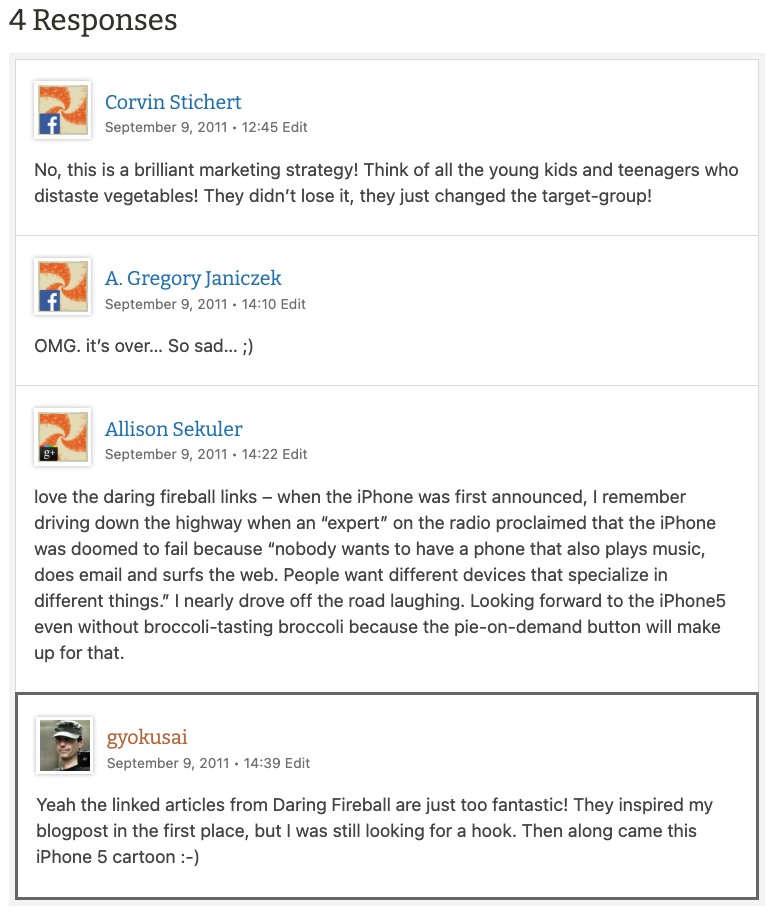Screen dimensions: 774x914
Task: Open Corvin Stichert's profile link
Action: pyautogui.click(x=173, y=102)
